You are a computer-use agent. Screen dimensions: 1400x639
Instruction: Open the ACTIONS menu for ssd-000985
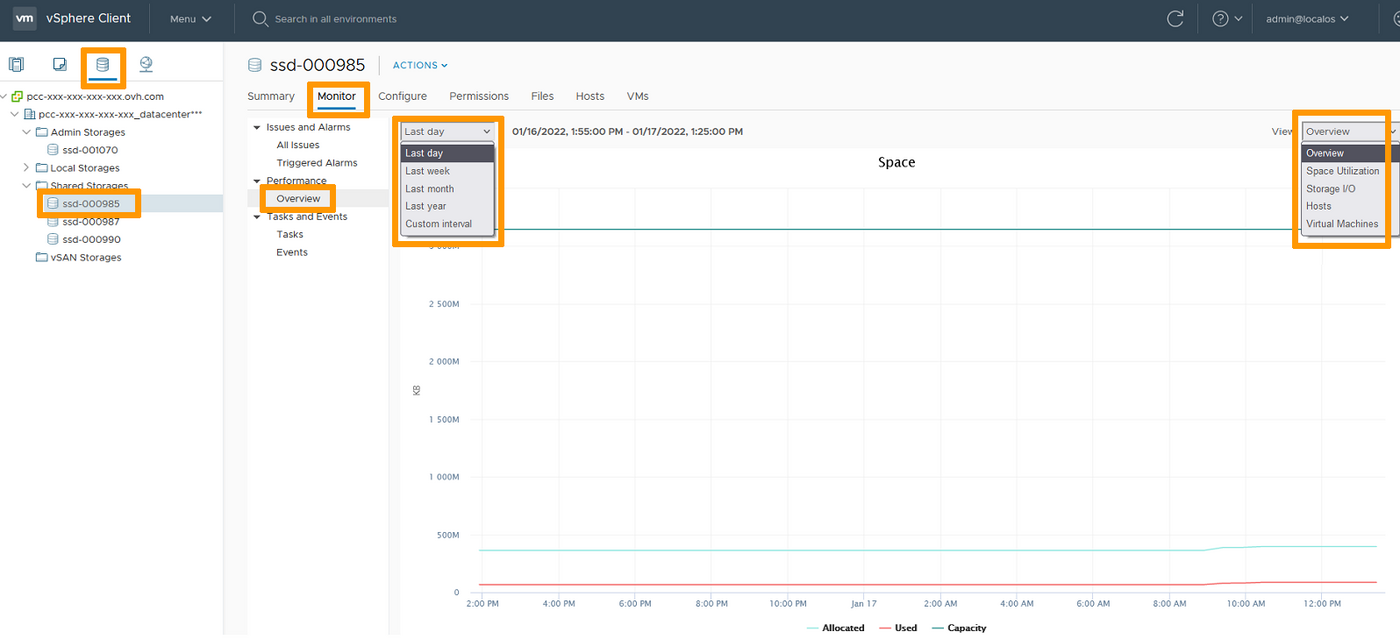[419, 64]
